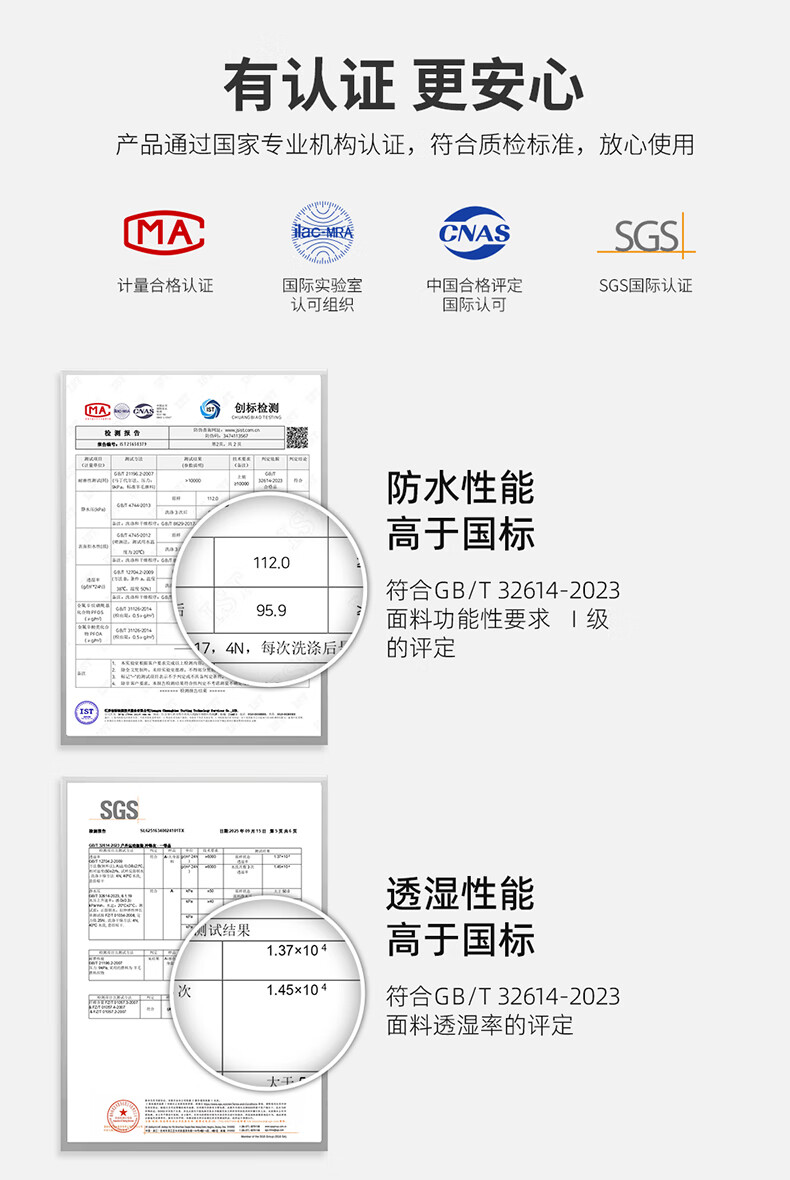Viewport: 790px width, 1180px height.
Task: Click magnified label 测试结果
Action: [x=222, y=930]
